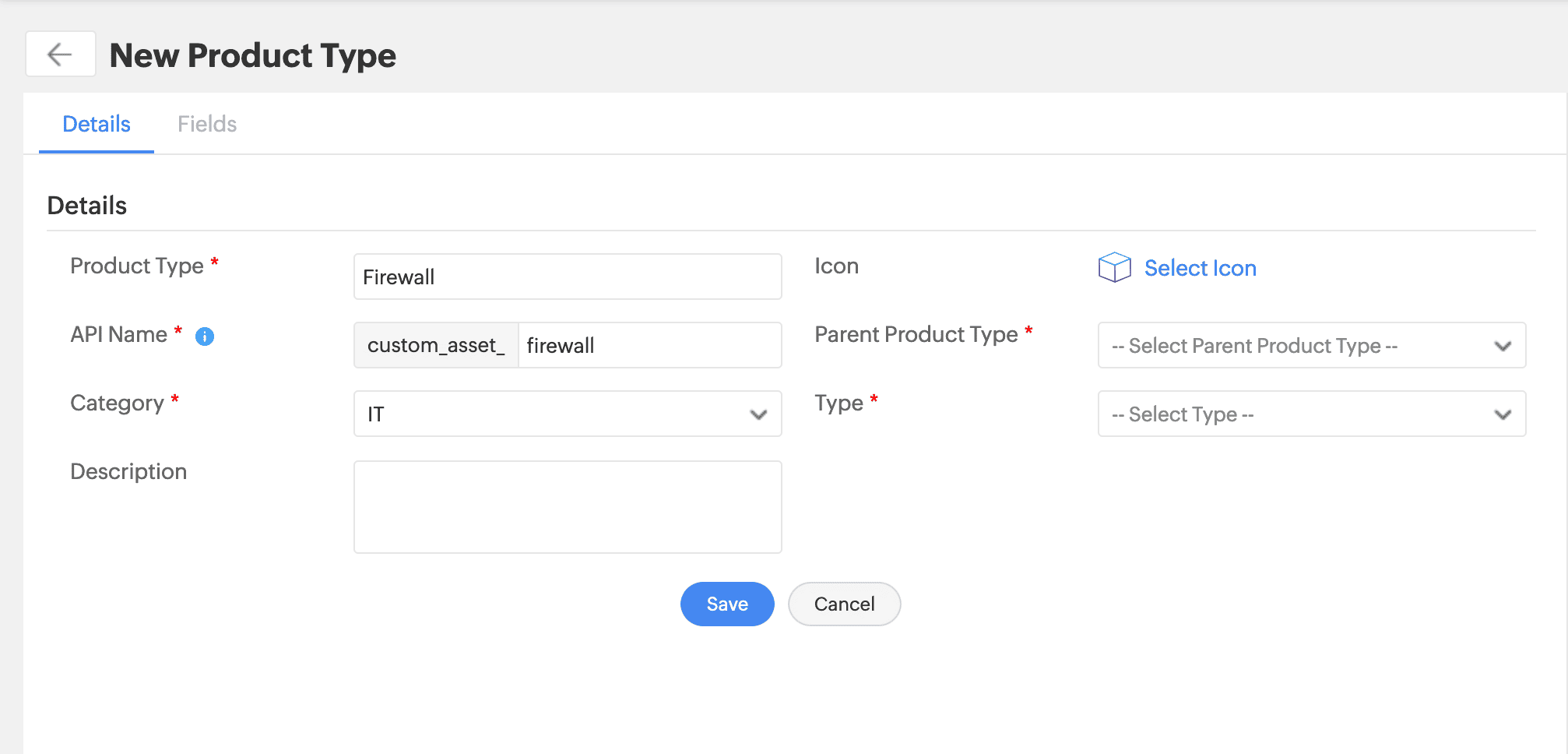Click the back arrow button
Viewport: 1568px width, 754px height.
pyautogui.click(x=60, y=55)
